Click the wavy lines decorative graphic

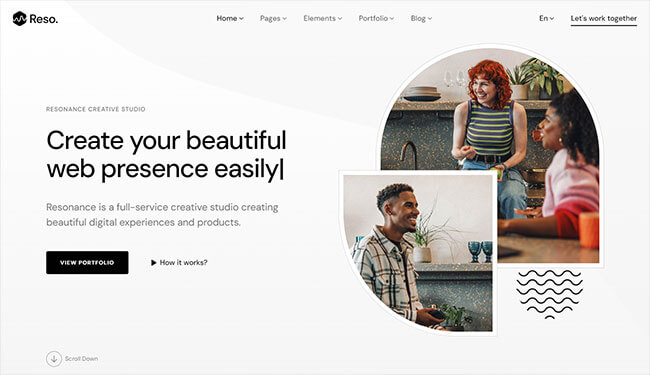click(x=549, y=294)
